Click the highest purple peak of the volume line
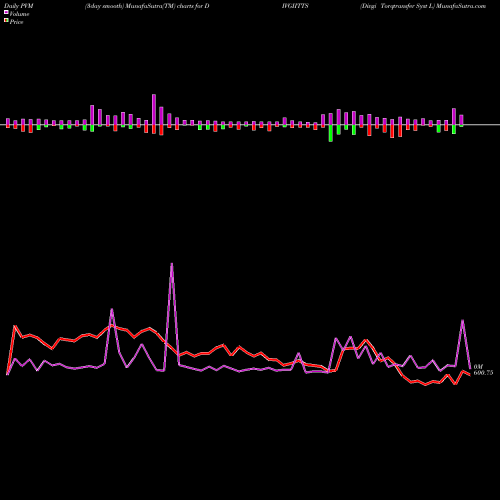This screenshot has width=500, height=500. click(x=172, y=264)
